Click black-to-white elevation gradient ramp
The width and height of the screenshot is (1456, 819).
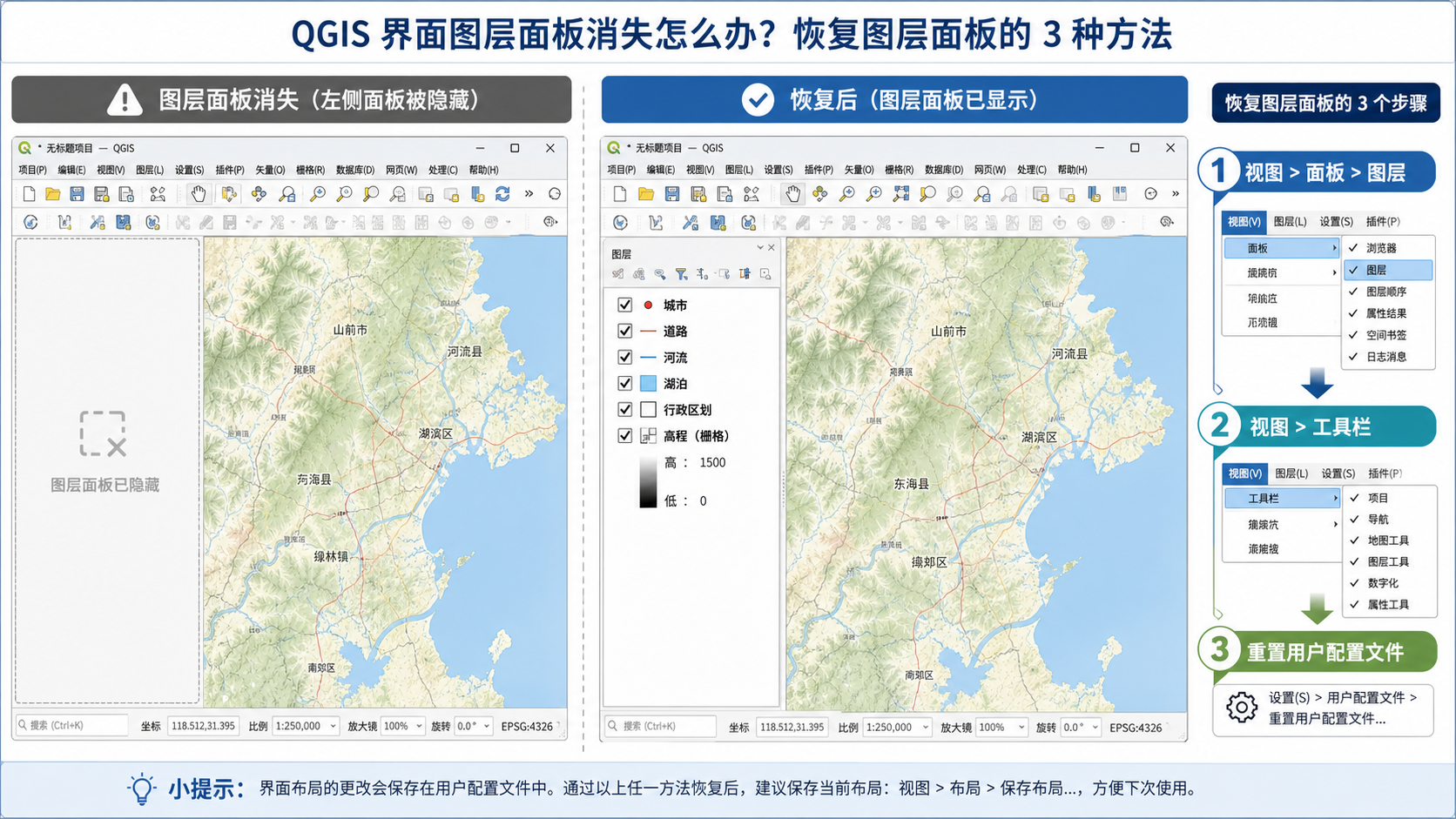(648, 481)
